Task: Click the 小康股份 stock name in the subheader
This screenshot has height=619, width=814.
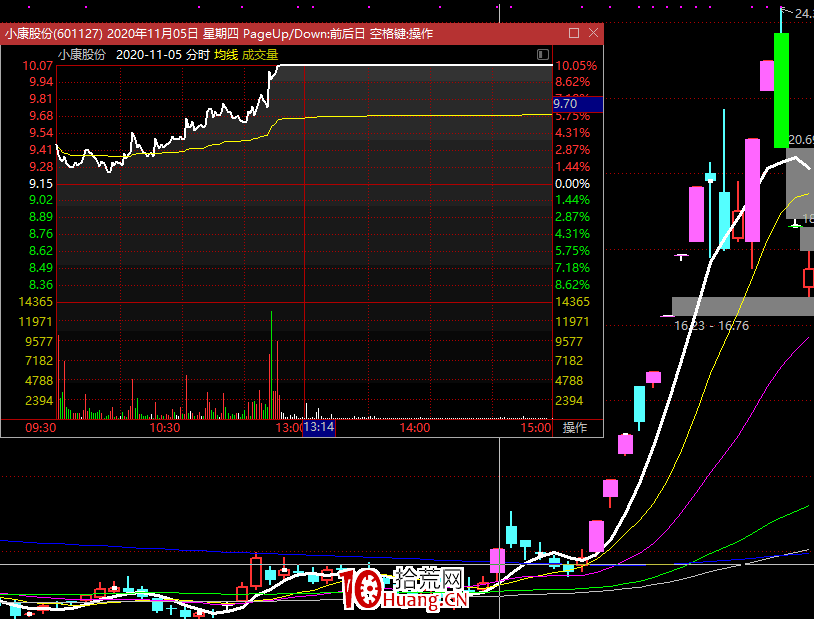Action: (81, 54)
